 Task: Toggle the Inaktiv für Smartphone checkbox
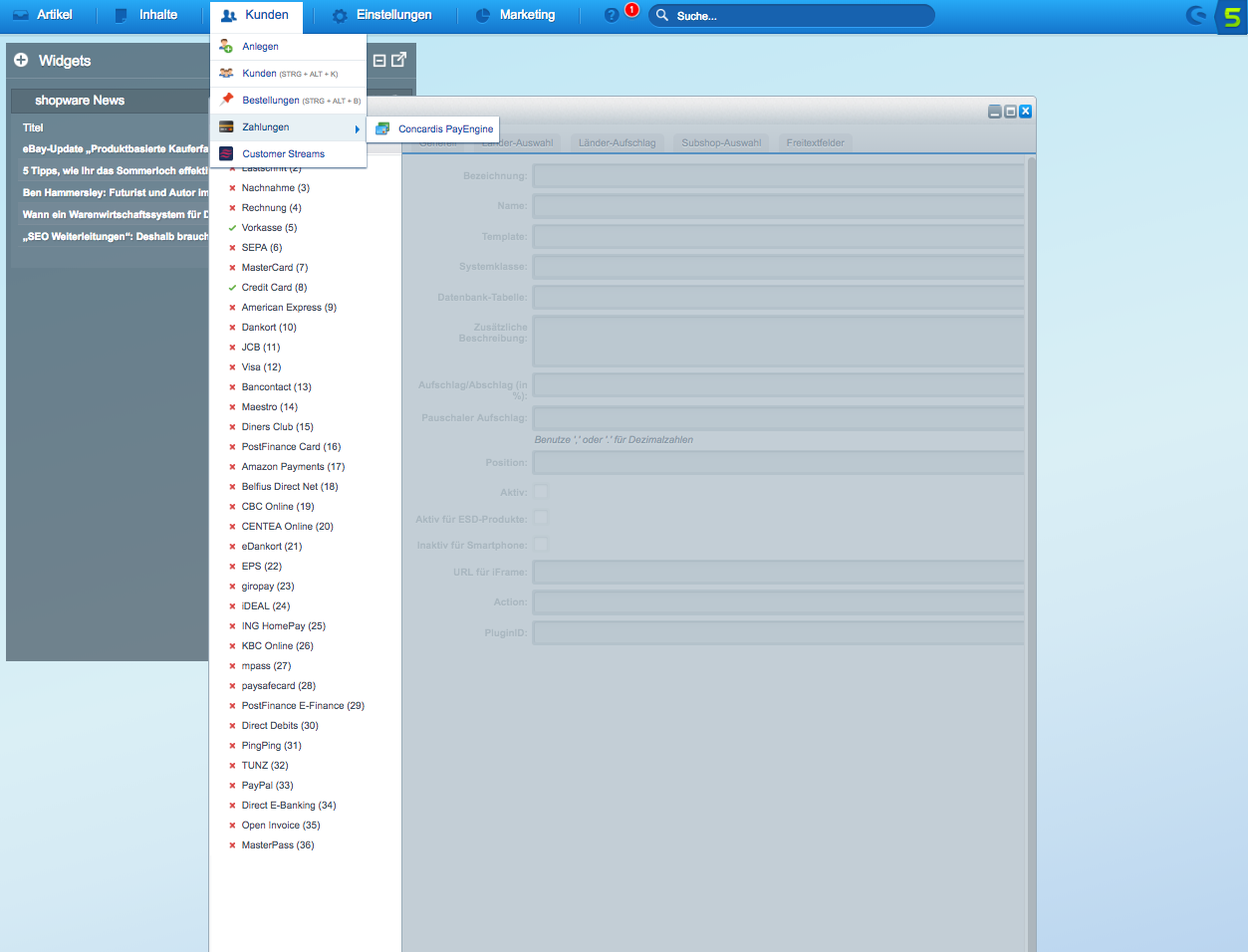click(x=541, y=545)
